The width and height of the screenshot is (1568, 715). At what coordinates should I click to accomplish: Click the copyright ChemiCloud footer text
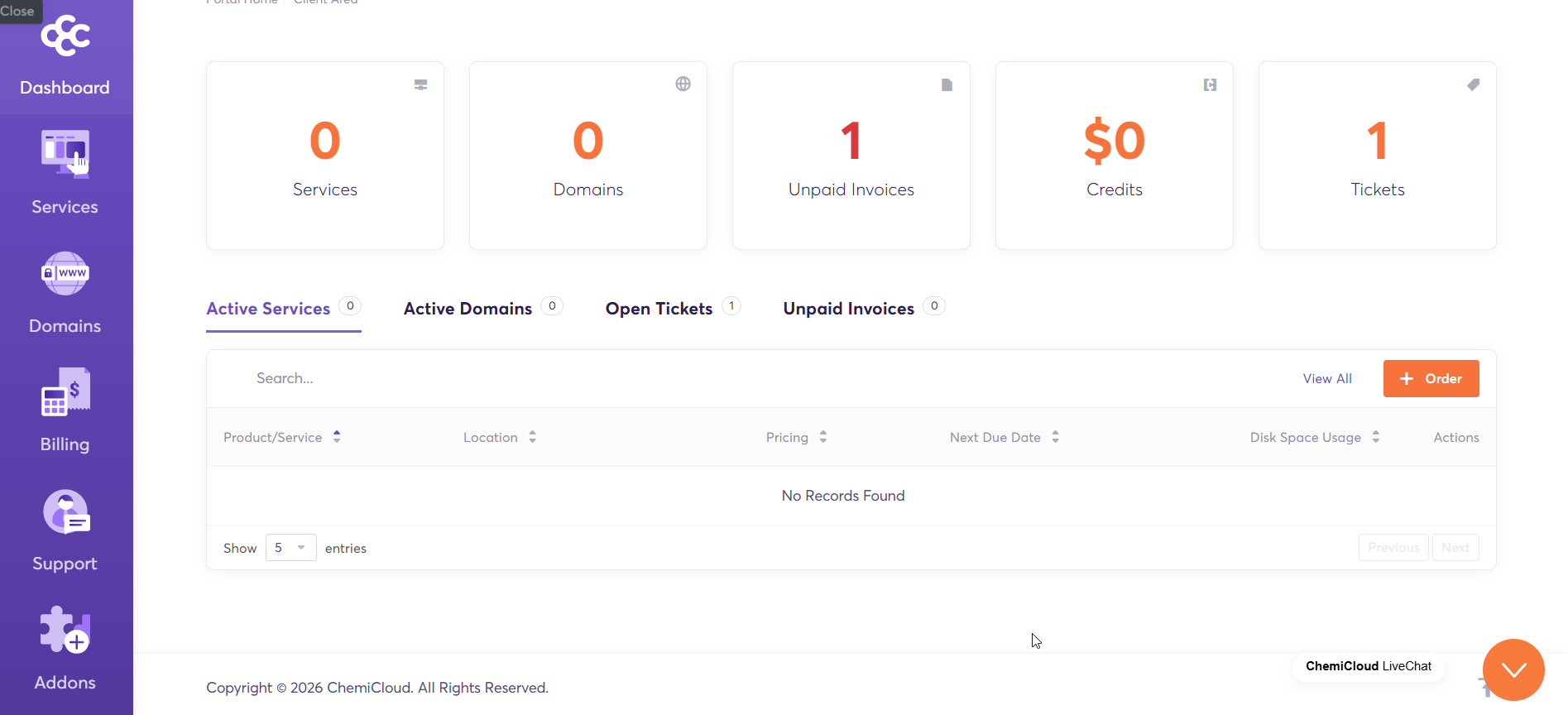coord(377,688)
